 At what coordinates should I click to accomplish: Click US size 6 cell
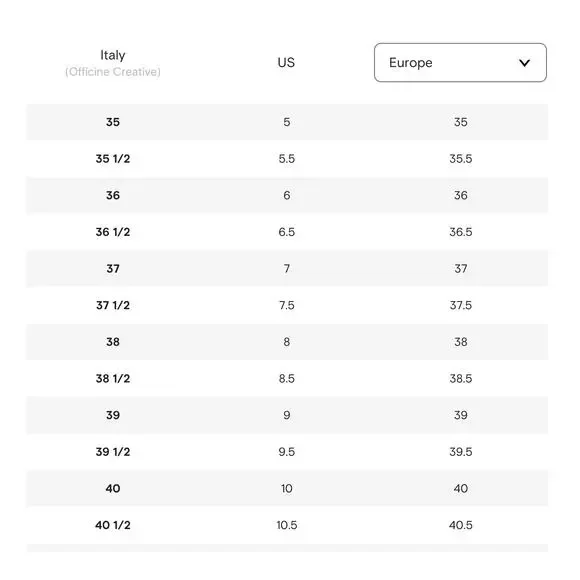click(x=287, y=195)
